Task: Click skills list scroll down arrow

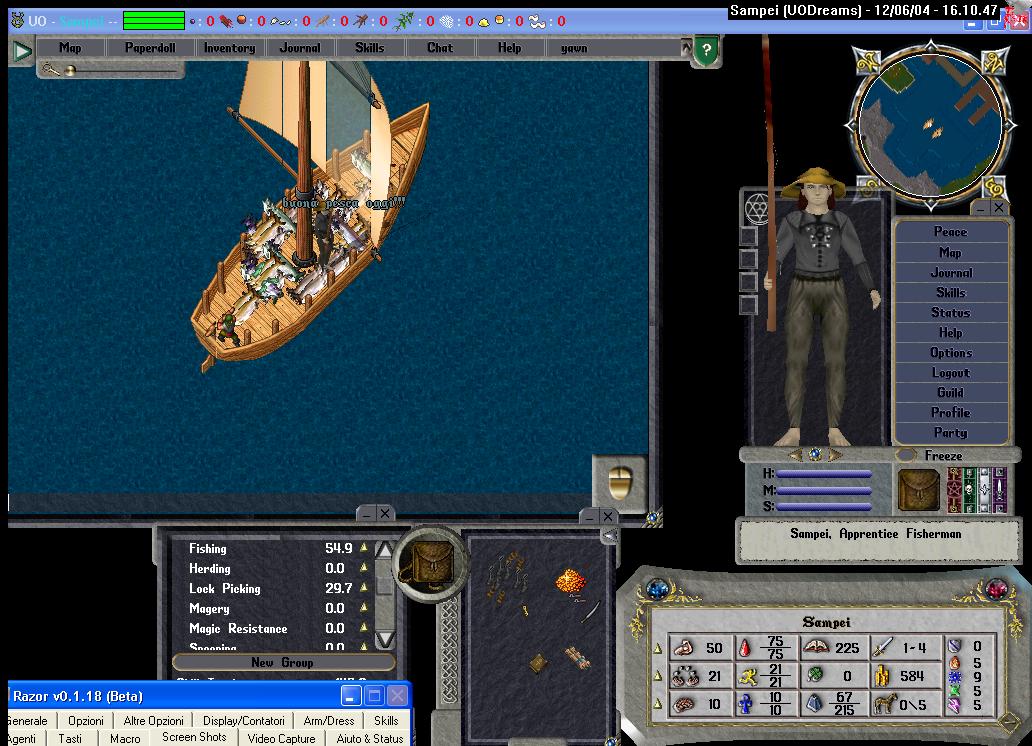Action: tap(385, 639)
